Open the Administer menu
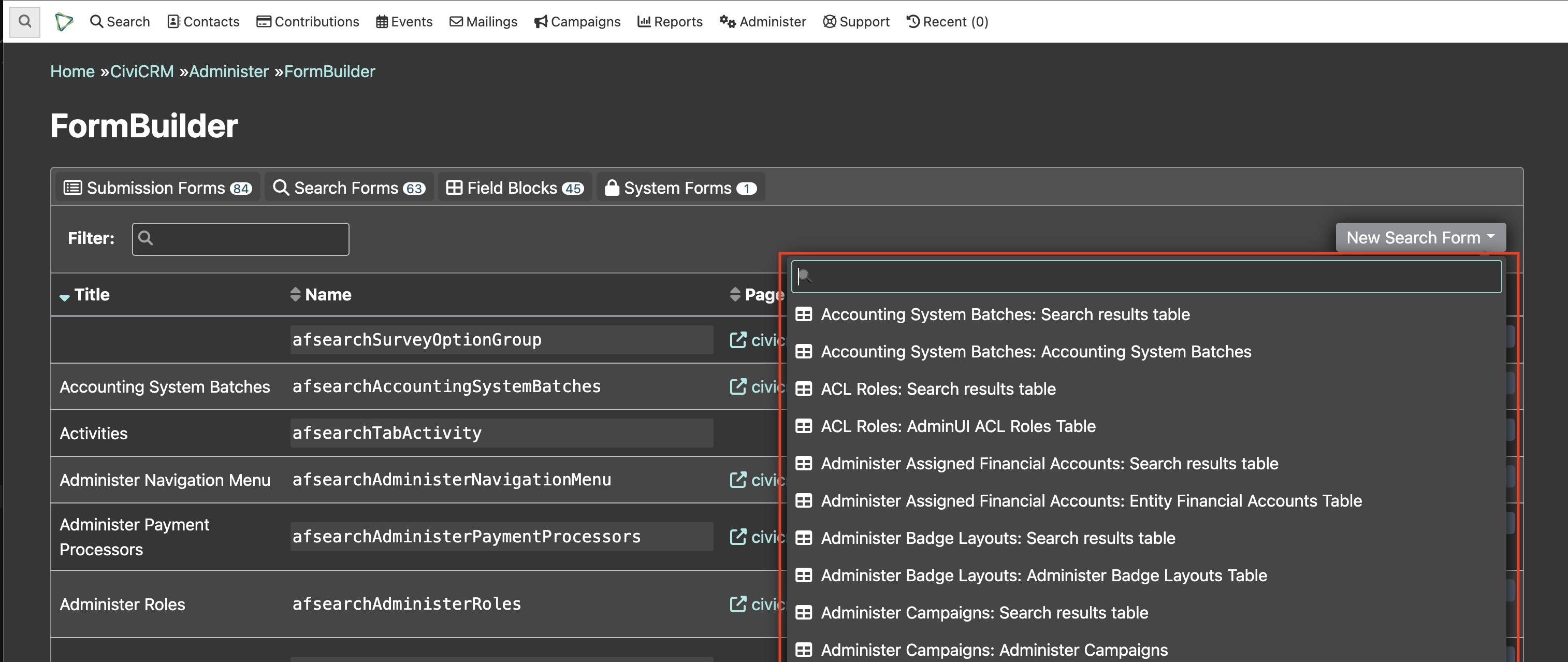 pos(763,22)
